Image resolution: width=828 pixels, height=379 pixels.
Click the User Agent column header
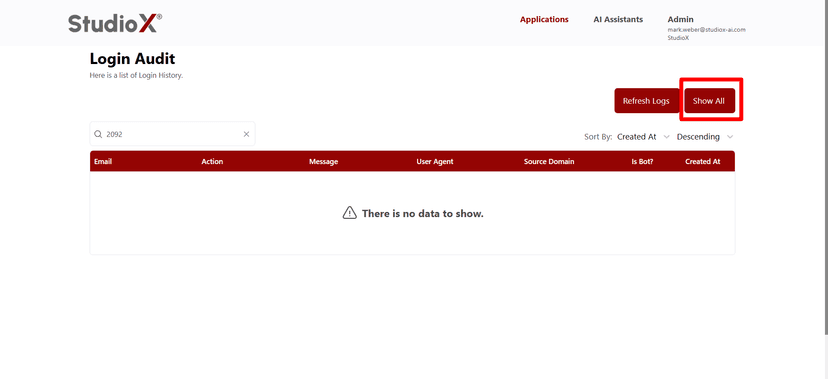click(435, 162)
